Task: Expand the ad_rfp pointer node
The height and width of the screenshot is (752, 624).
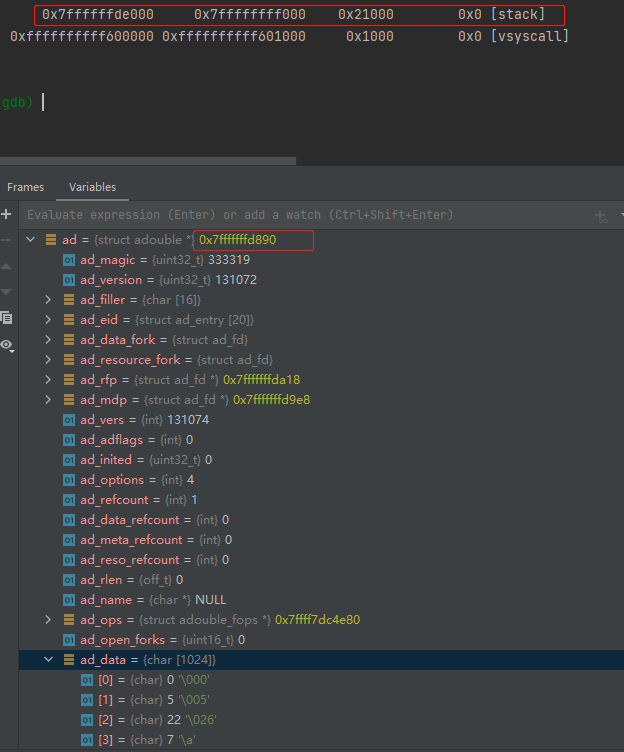Action: click(x=48, y=380)
